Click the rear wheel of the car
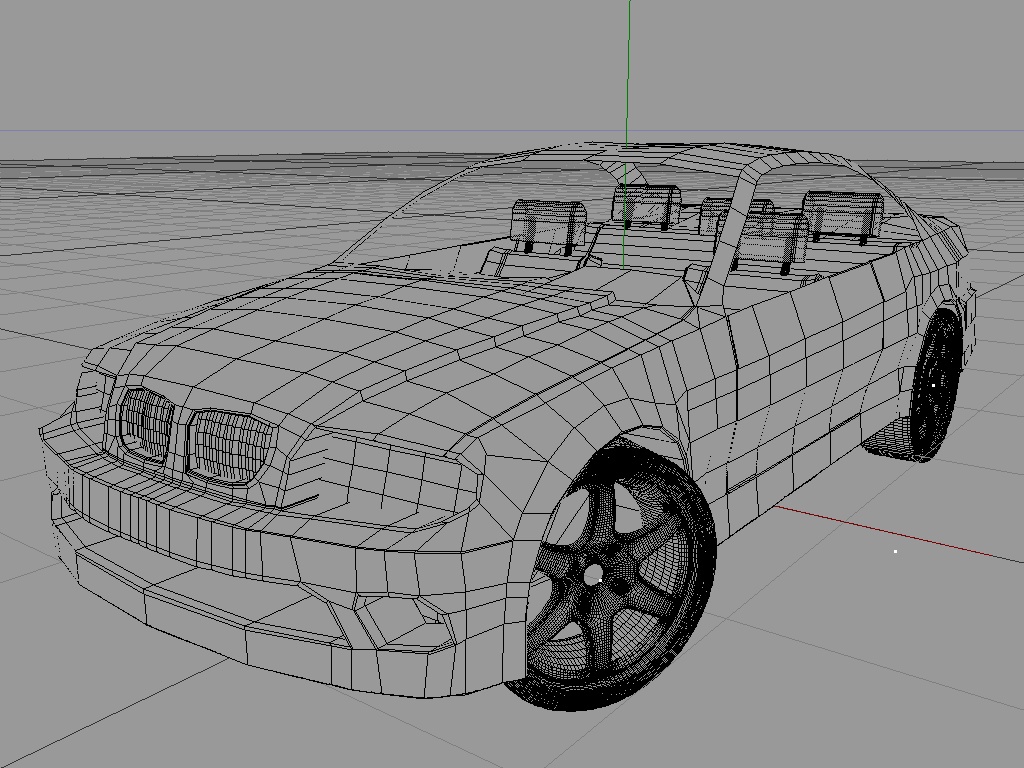 coord(935,386)
